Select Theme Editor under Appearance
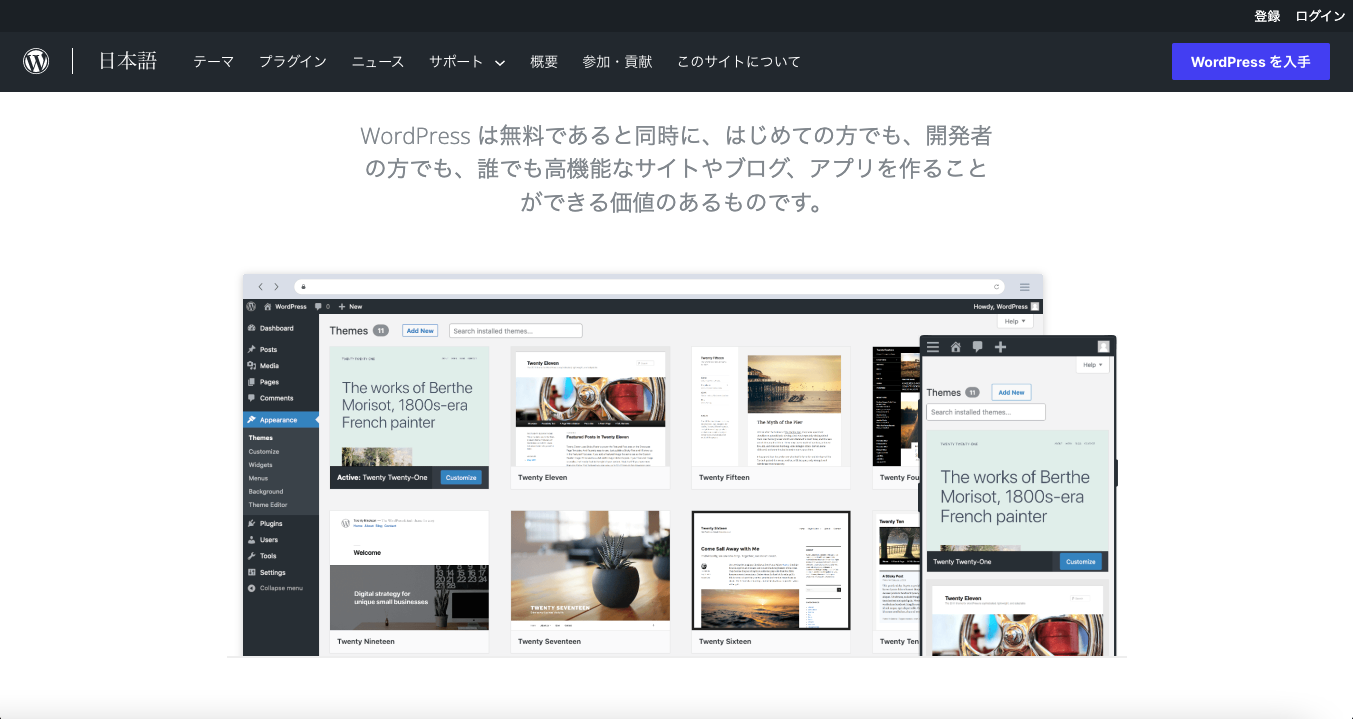Viewport: 1353px width, 719px height. (268, 505)
